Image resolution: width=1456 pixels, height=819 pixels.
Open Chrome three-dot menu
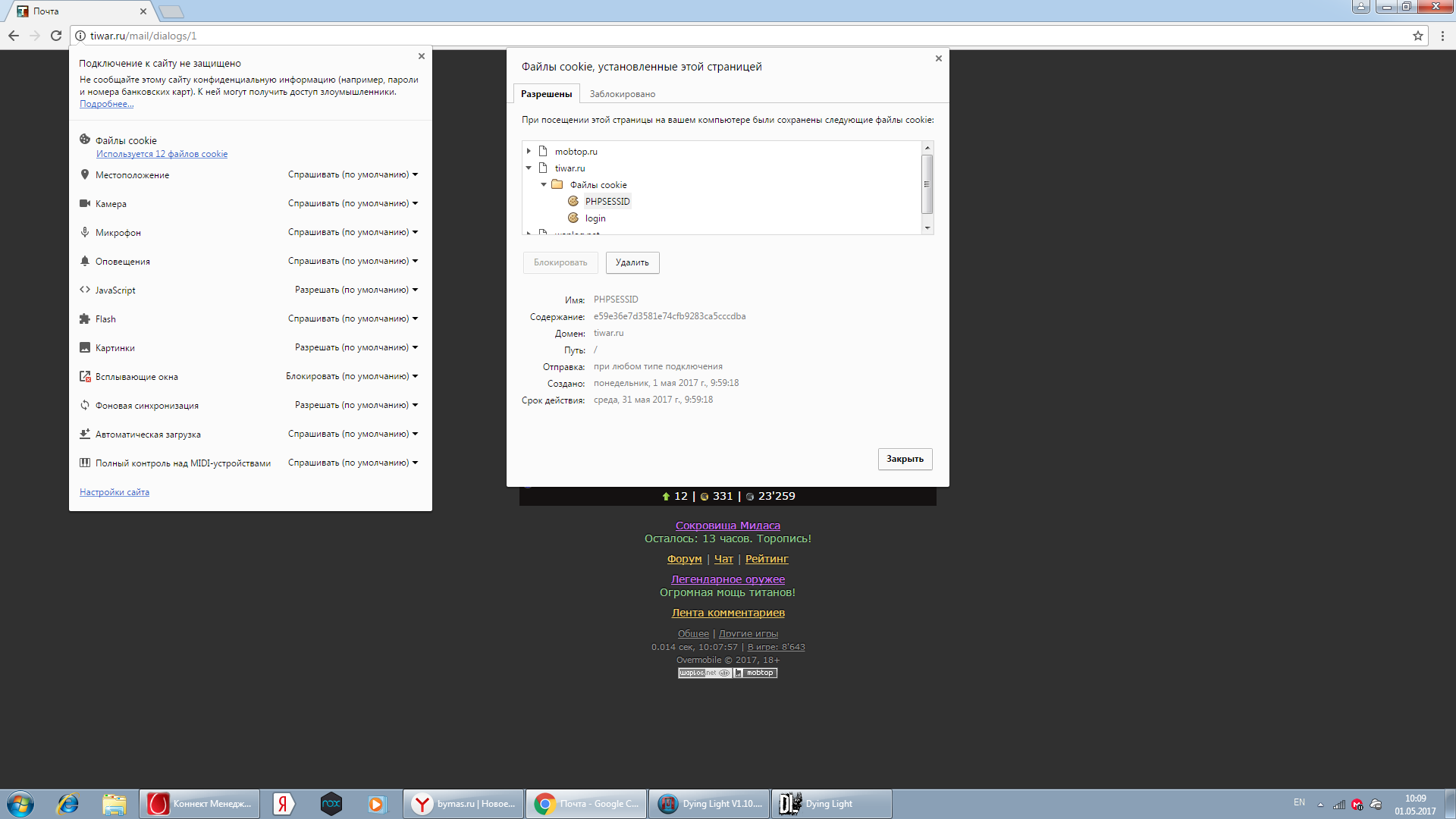click(x=1442, y=36)
